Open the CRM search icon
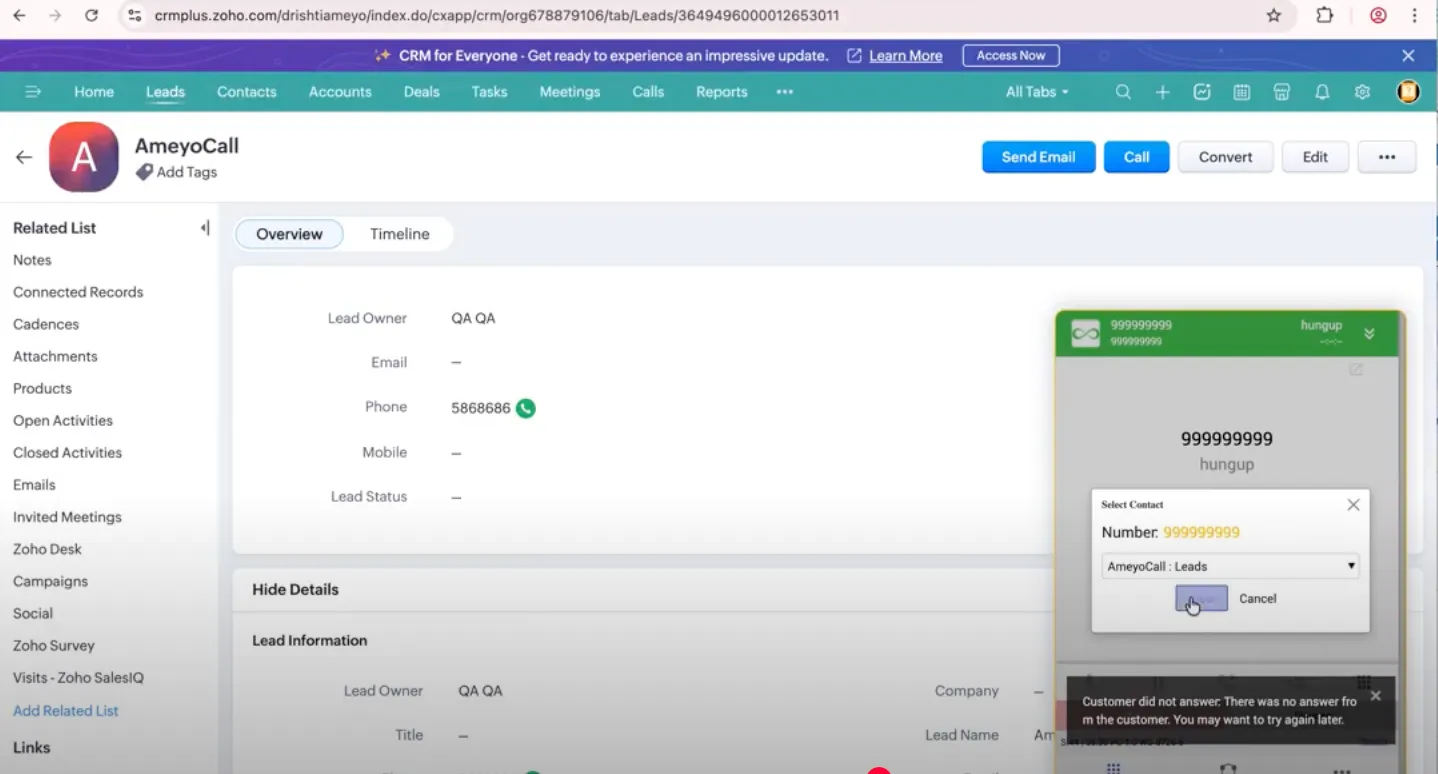 pyautogui.click(x=1123, y=92)
